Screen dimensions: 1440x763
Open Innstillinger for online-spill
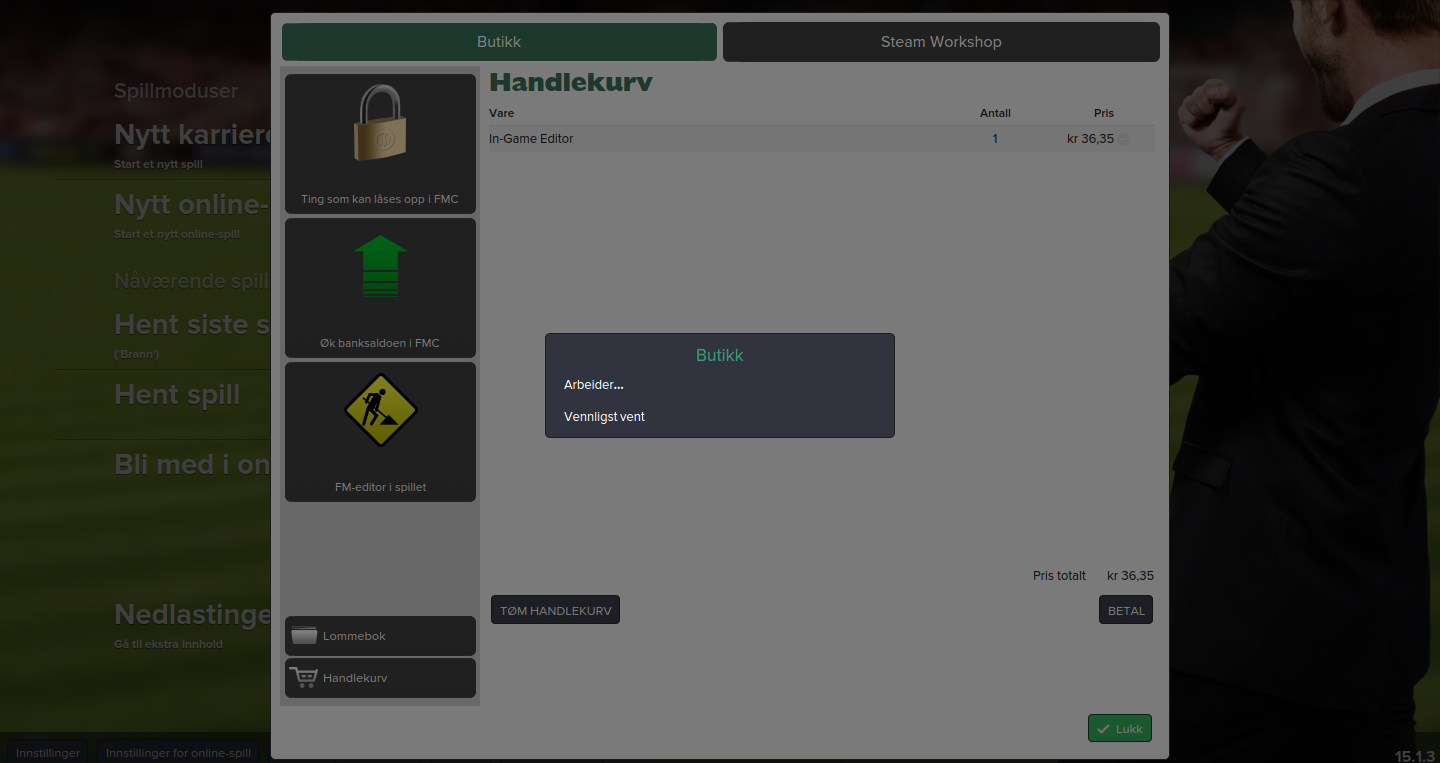click(x=180, y=752)
